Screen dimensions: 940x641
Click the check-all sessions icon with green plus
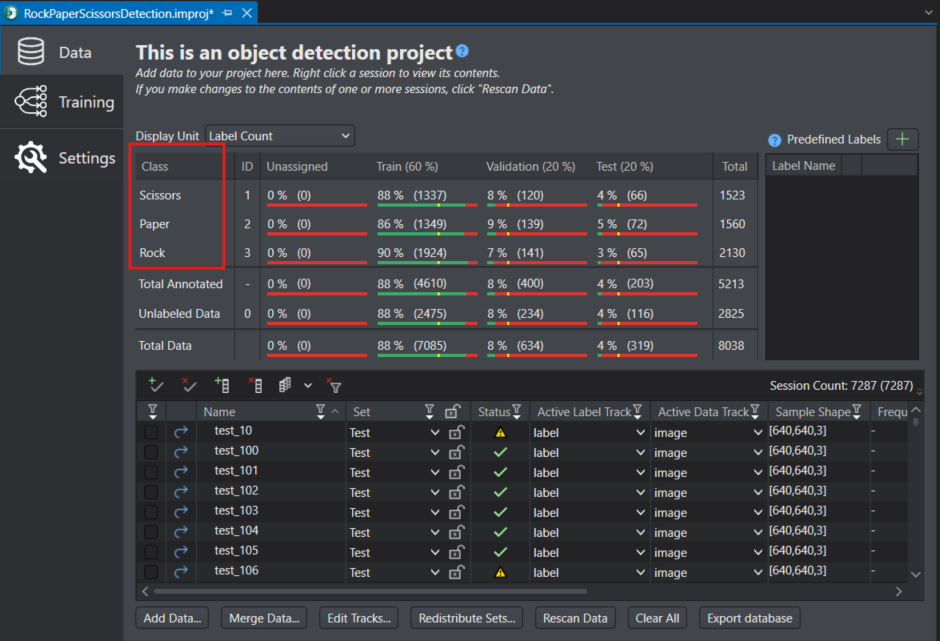coord(155,385)
